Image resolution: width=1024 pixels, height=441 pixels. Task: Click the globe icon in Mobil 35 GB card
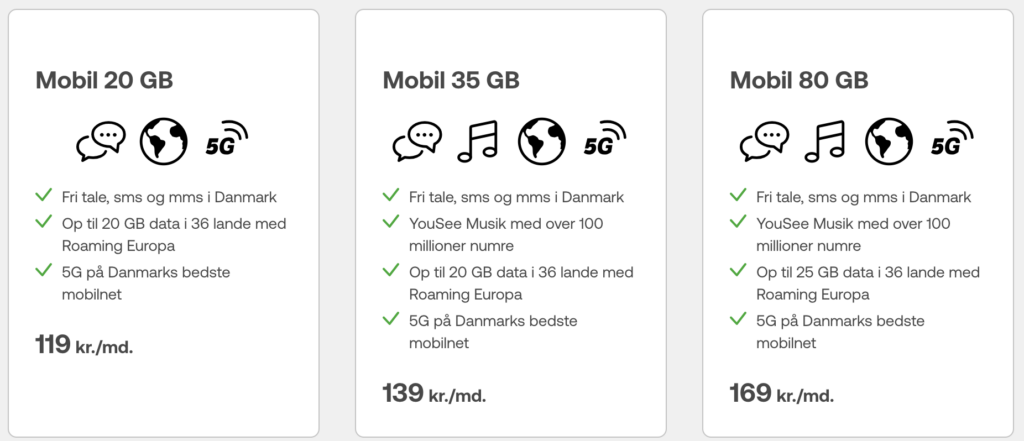click(541, 141)
